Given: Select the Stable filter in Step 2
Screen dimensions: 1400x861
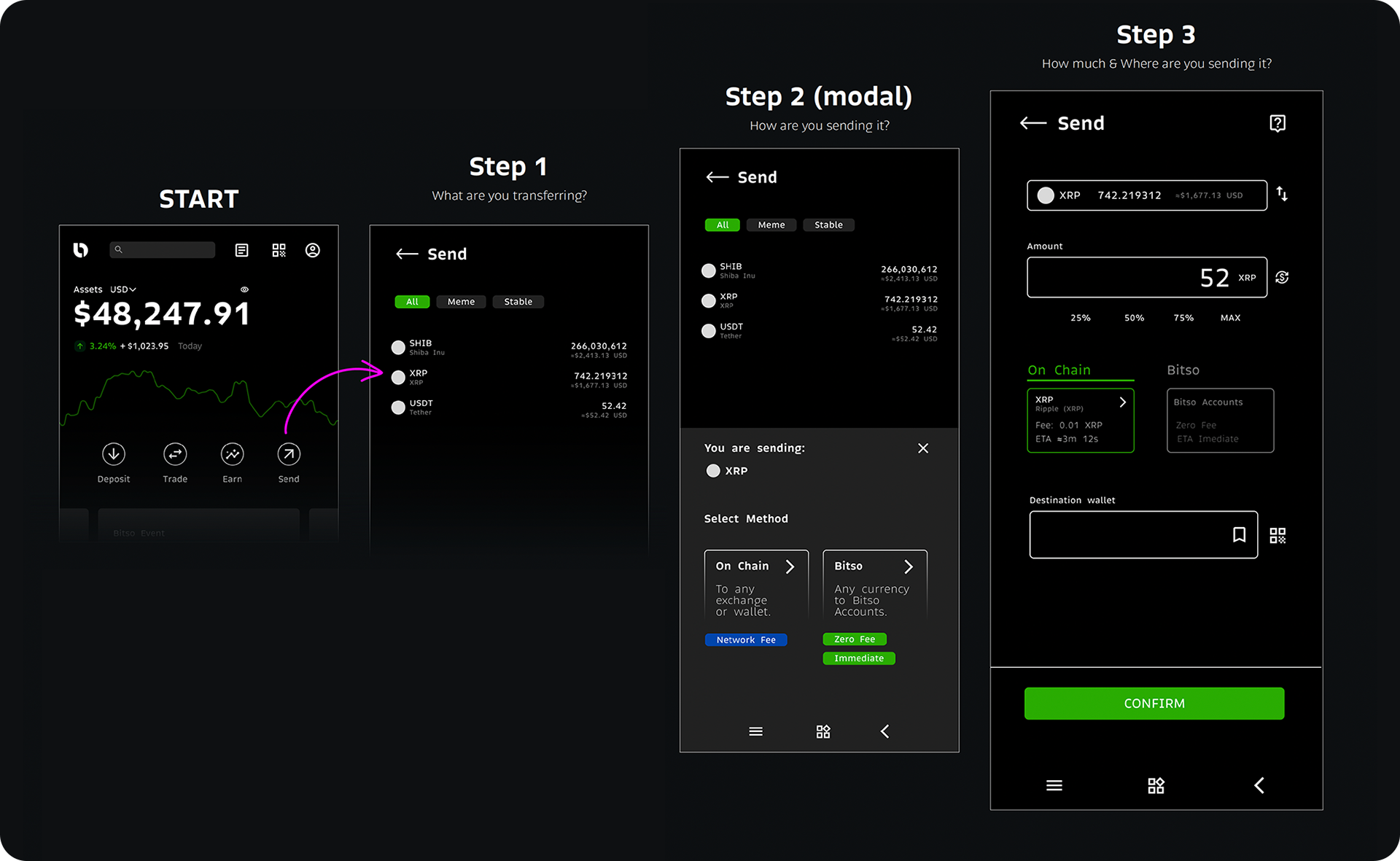Looking at the screenshot, I should click(828, 225).
